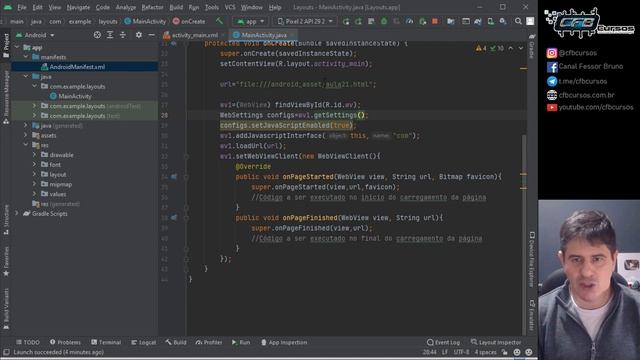Click the Run app green icon

346,21
